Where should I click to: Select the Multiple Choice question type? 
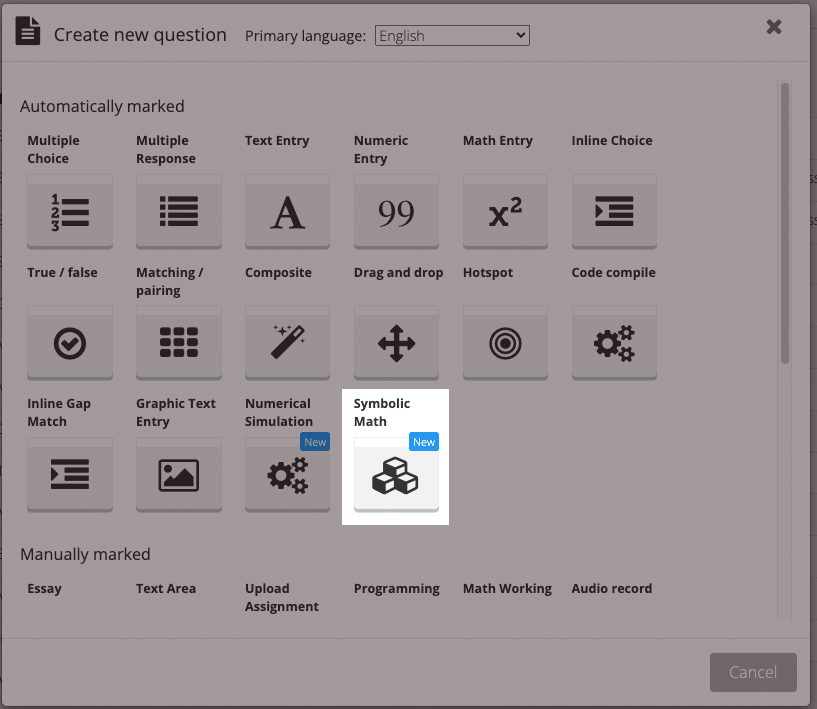[70, 212]
